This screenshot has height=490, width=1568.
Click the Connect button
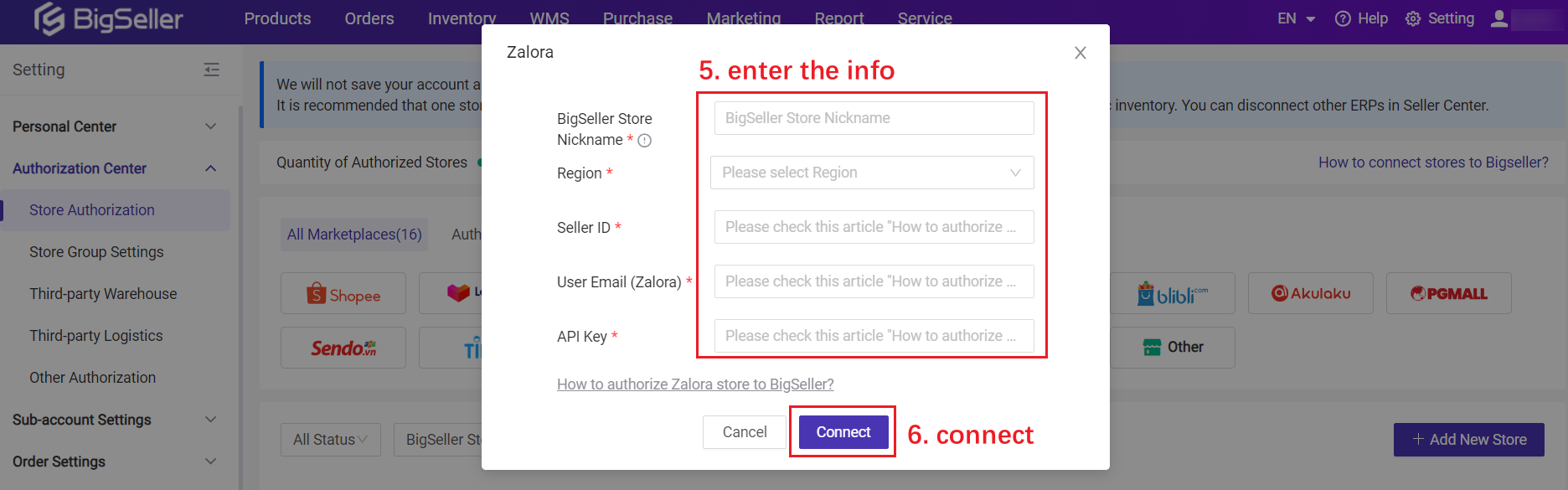click(843, 432)
